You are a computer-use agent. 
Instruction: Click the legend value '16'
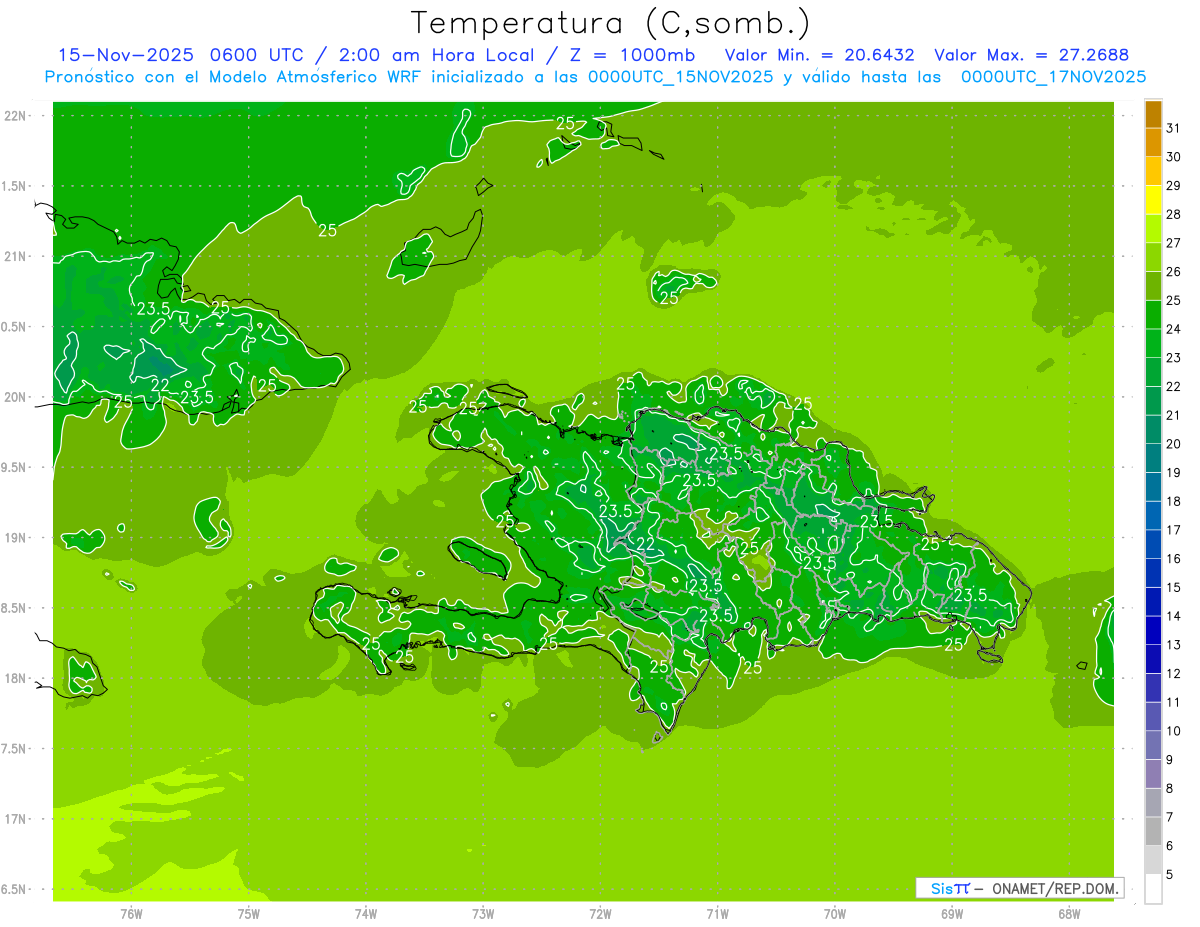point(1173,559)
